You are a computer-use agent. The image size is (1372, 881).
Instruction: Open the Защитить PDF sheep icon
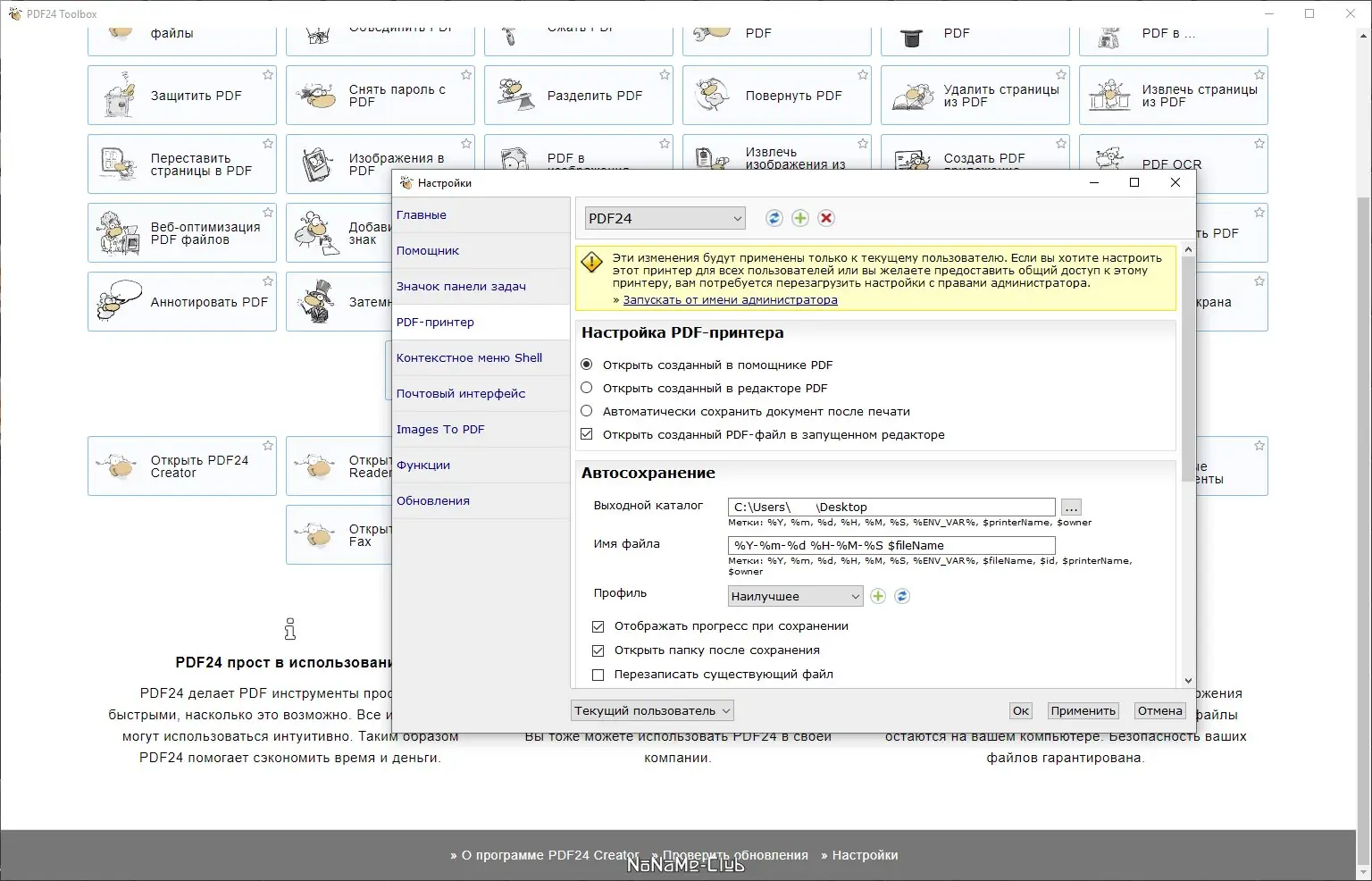pos(119,96)
